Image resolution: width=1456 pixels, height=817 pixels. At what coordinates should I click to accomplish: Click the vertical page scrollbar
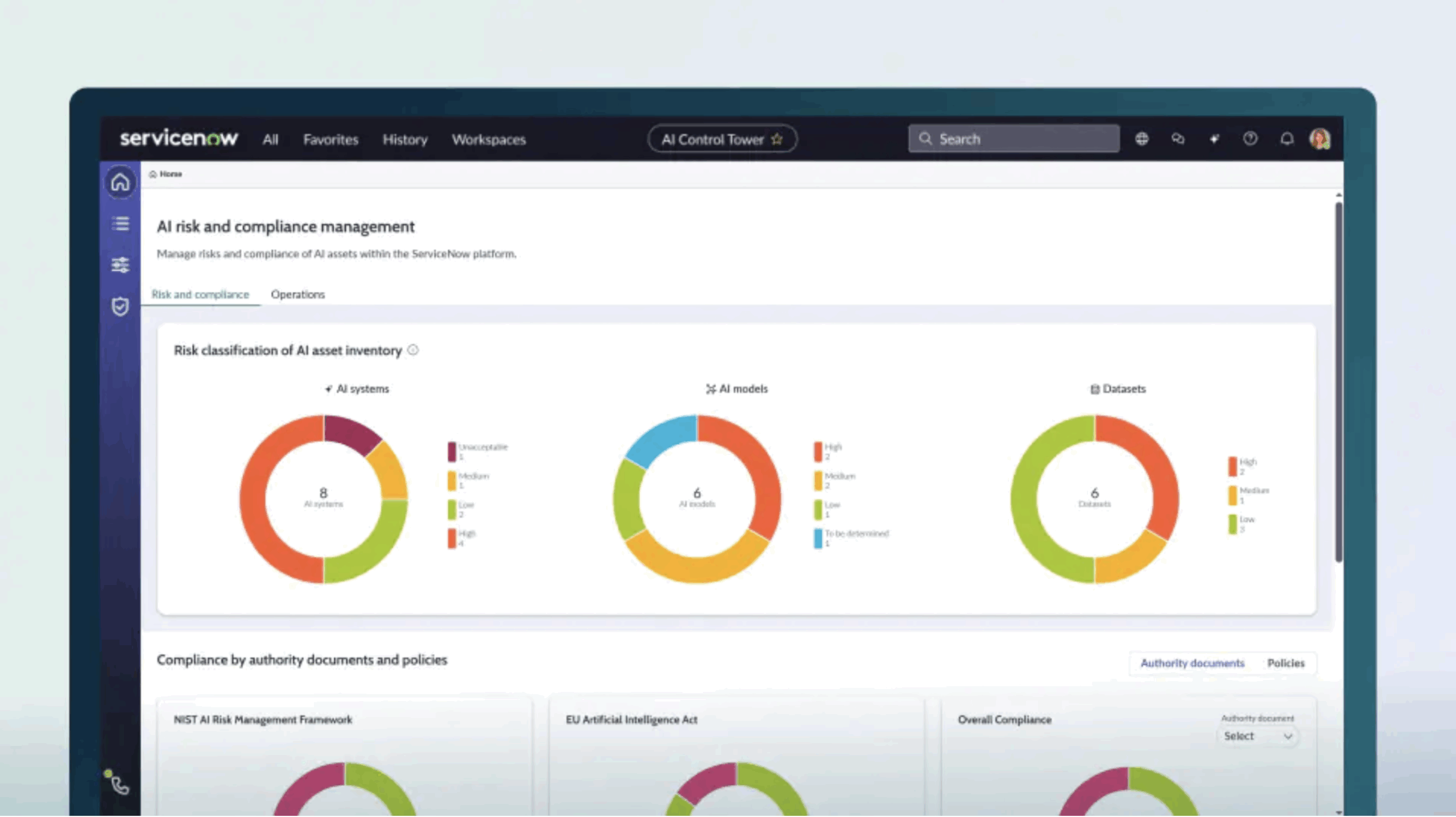coord(1339,381)
